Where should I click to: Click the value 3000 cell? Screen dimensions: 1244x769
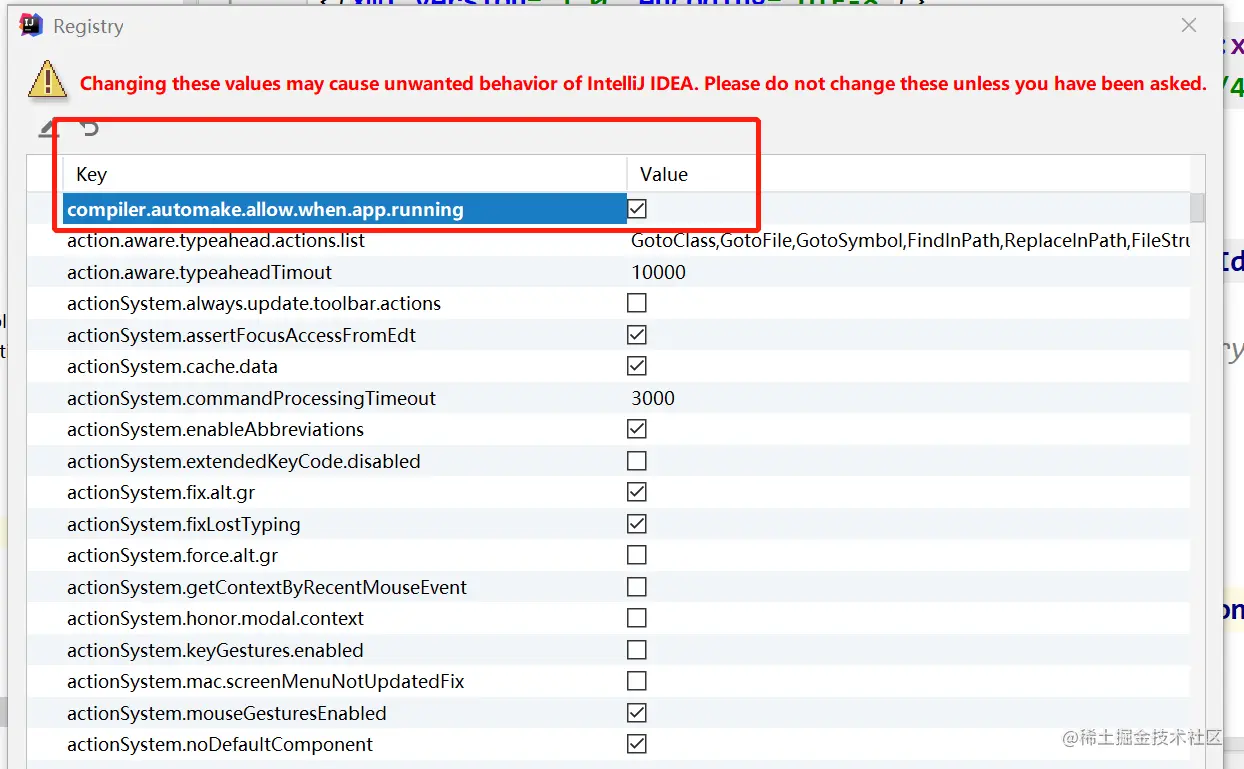[653, 398]
